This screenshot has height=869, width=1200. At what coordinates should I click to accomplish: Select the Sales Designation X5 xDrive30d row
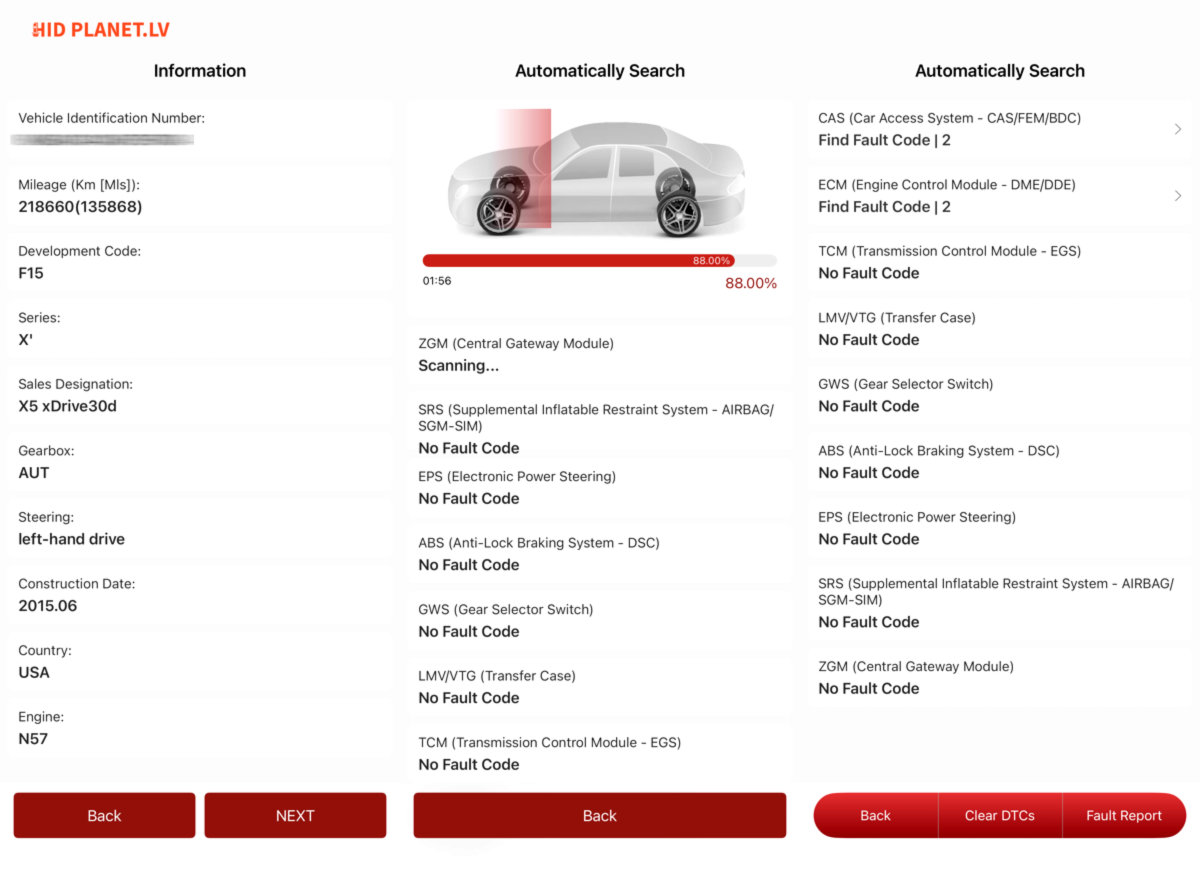pos(200,395)
